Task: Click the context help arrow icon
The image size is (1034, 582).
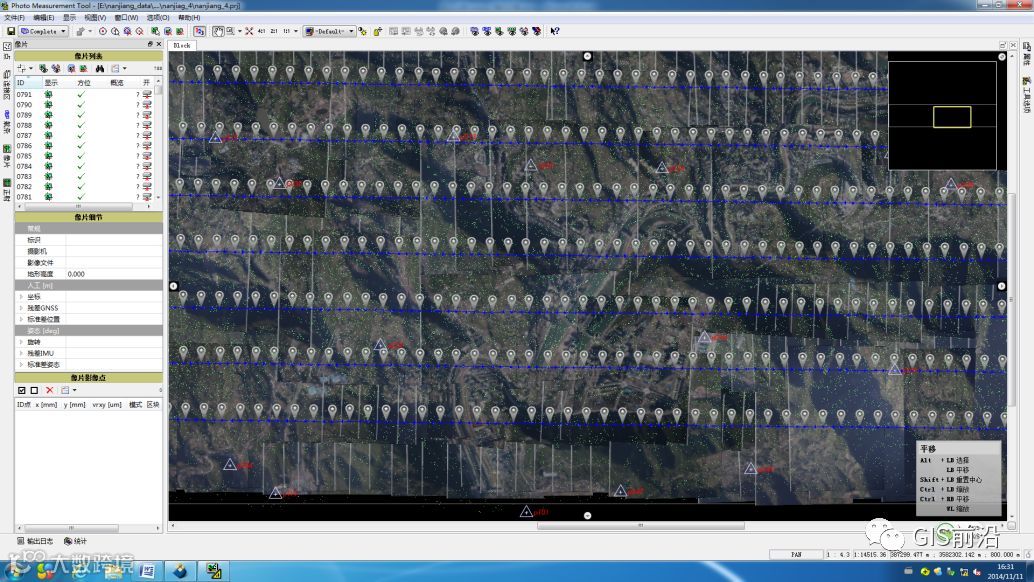Action: click(x=555, y=31)
